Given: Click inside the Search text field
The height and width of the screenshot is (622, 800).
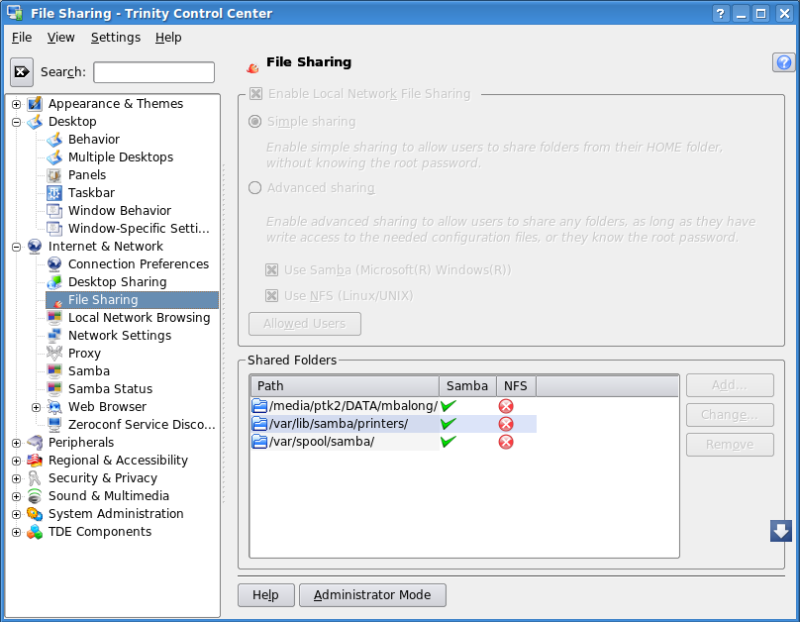Looking at the screenshot, I should point(154,72).
